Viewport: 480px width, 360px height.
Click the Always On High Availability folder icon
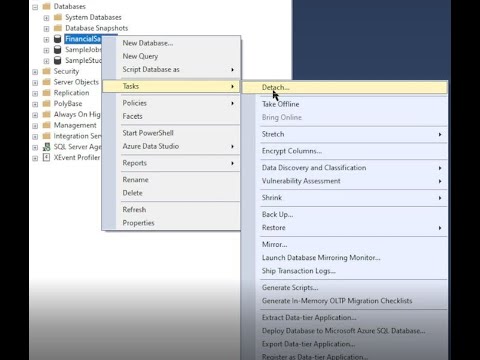coord(47,114)
